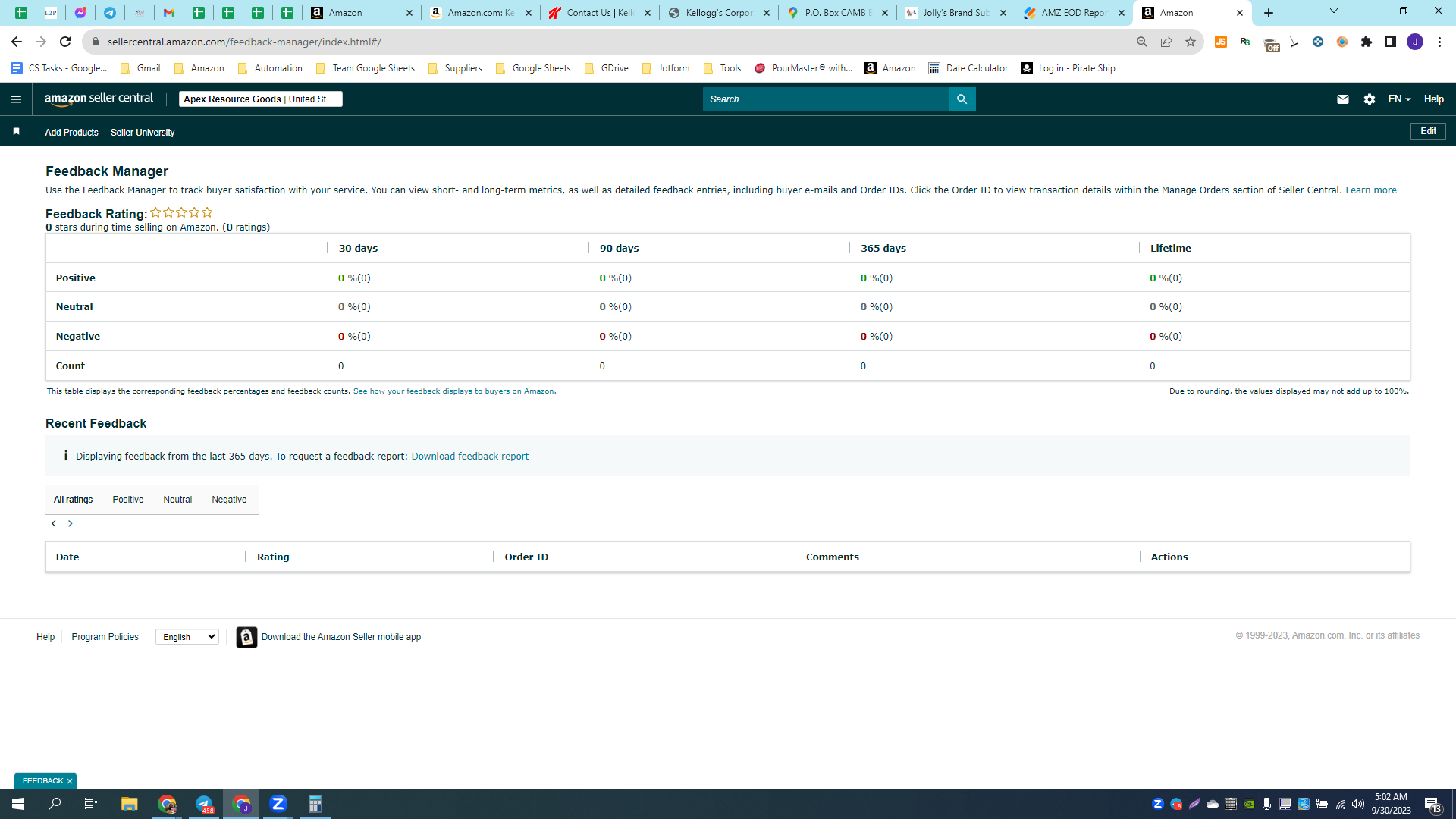
Task: Open Chrome three-dot menu
Action: (x=1439, y=42)
